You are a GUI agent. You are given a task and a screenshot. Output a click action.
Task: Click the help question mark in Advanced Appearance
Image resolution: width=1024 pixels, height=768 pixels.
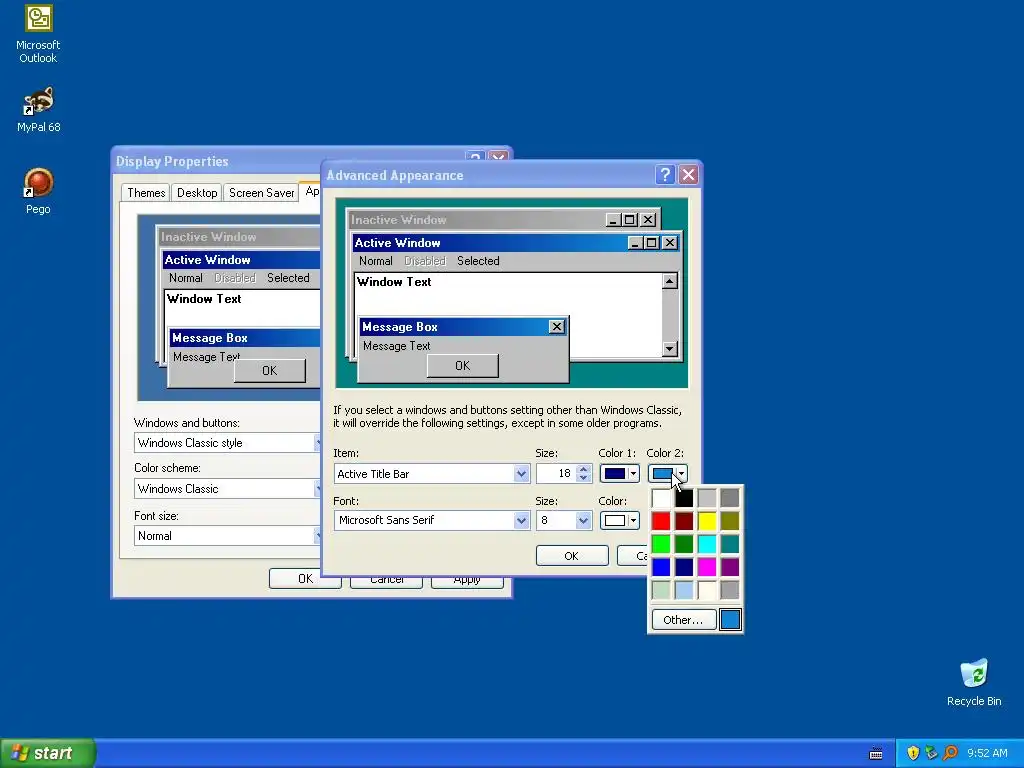pyautogui.click(x=665, y=174)
